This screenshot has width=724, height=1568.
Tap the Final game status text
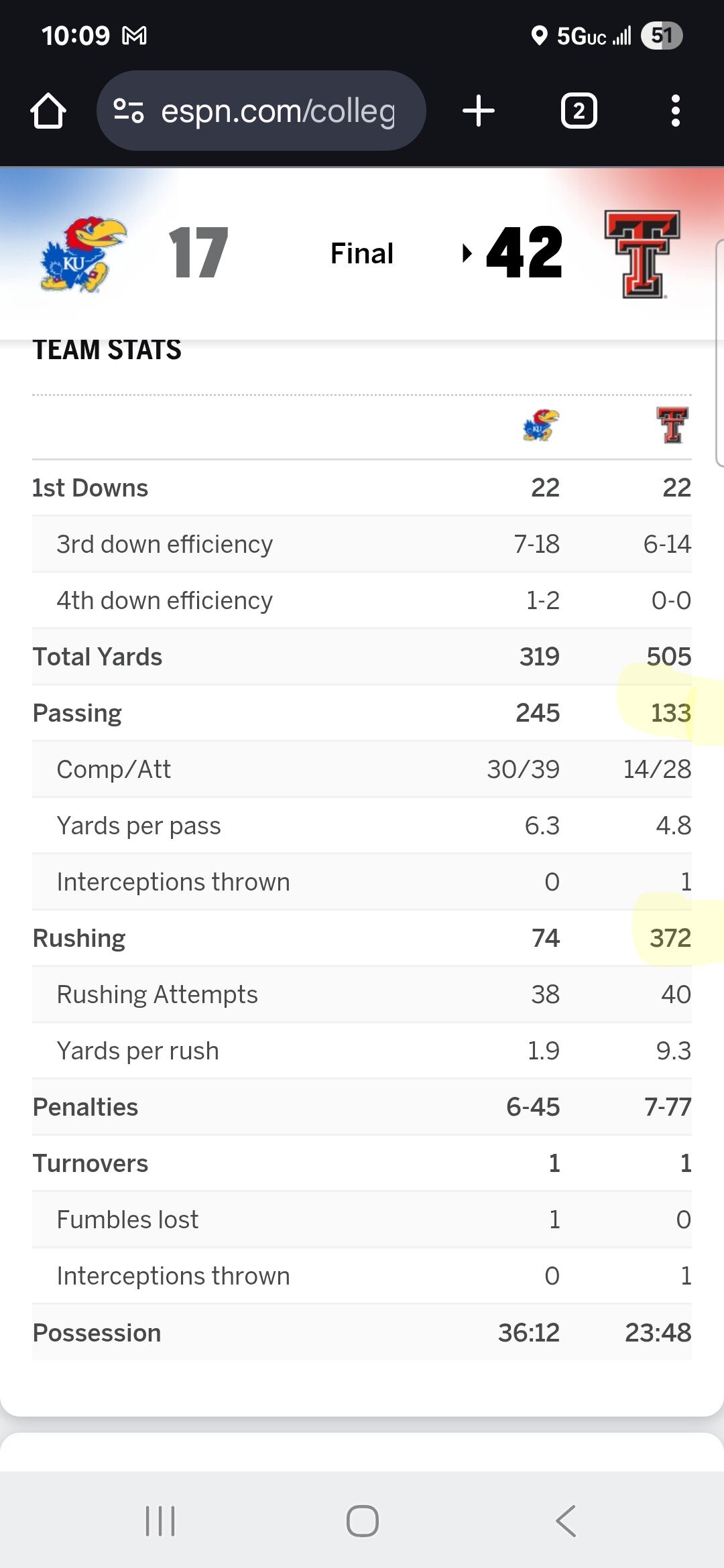362,253
